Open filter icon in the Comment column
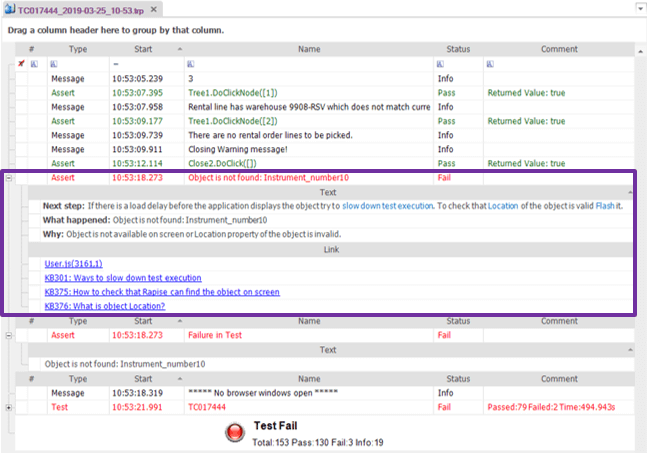Image resolution: width=649 pixels, height=454 pixels. [x=490, y=64]
